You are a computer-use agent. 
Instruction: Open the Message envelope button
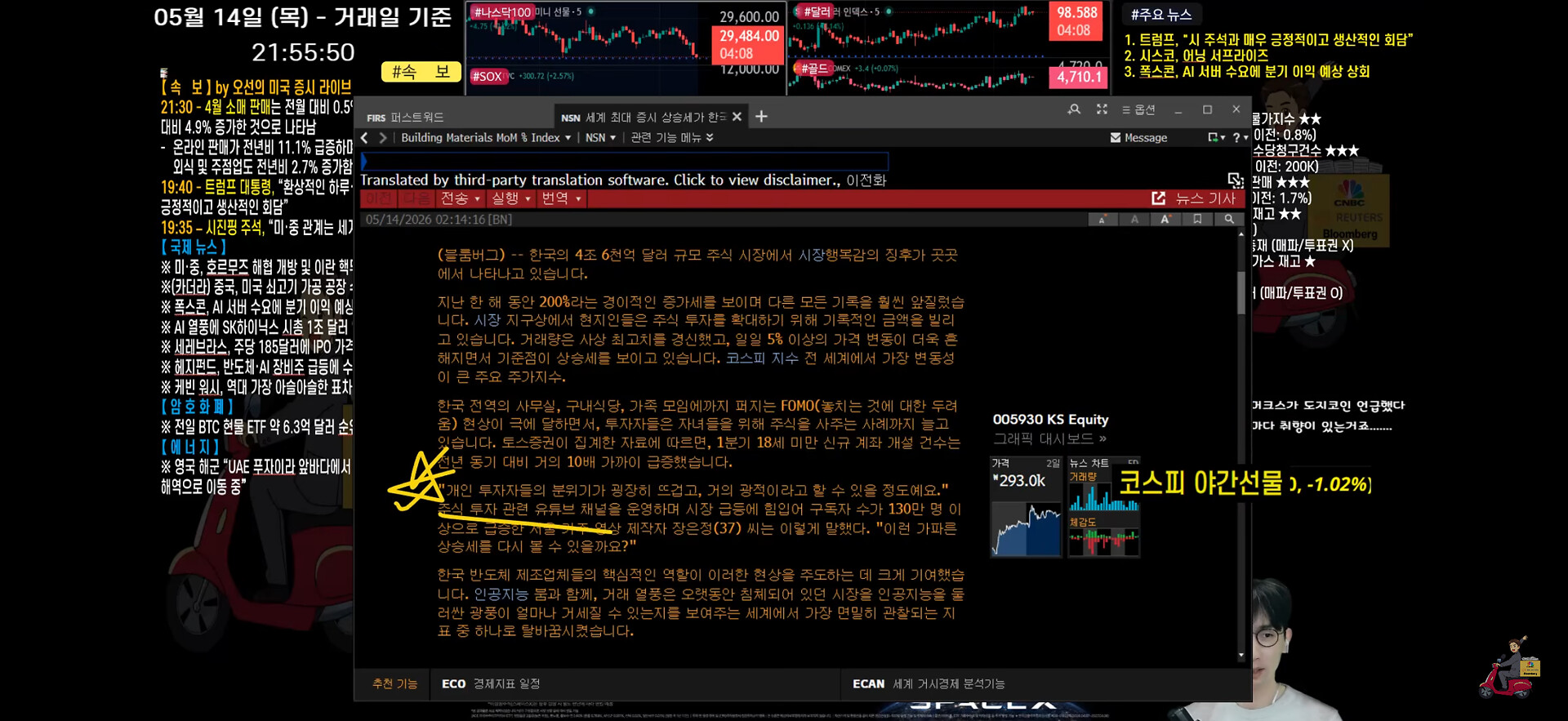1138,138
